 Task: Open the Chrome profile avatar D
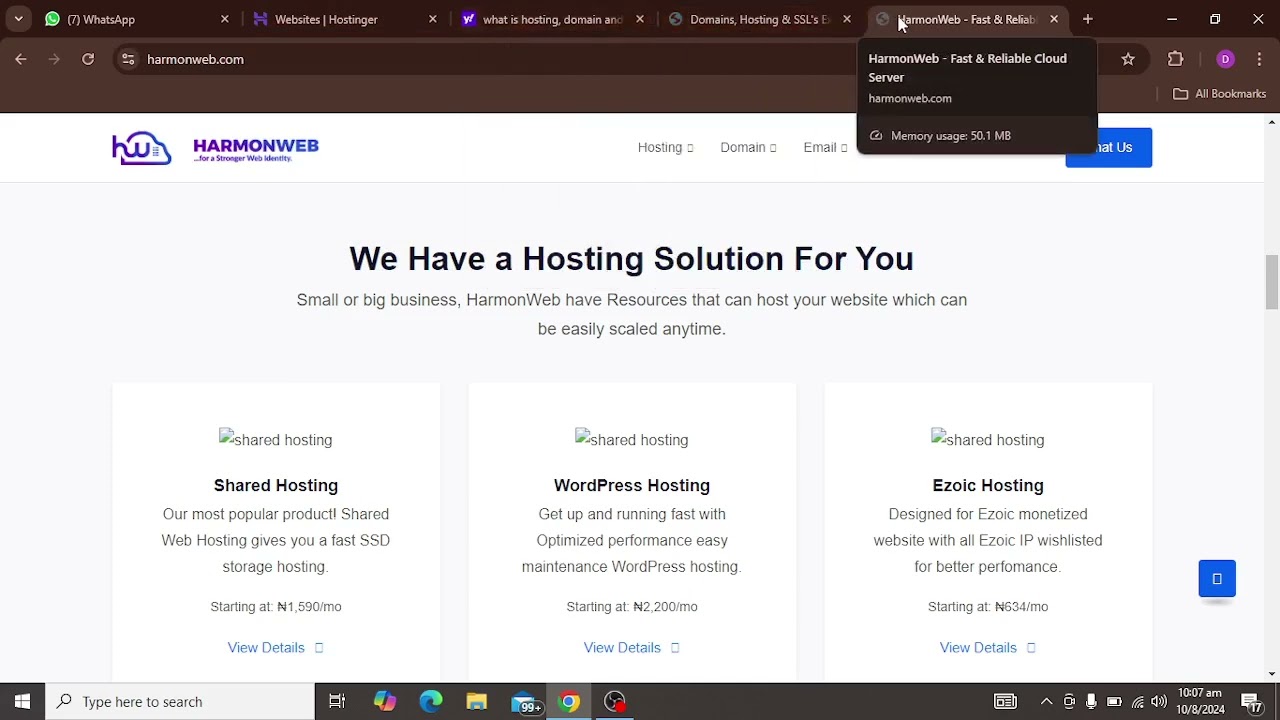pyautogui.click(x=1225, y=59)
